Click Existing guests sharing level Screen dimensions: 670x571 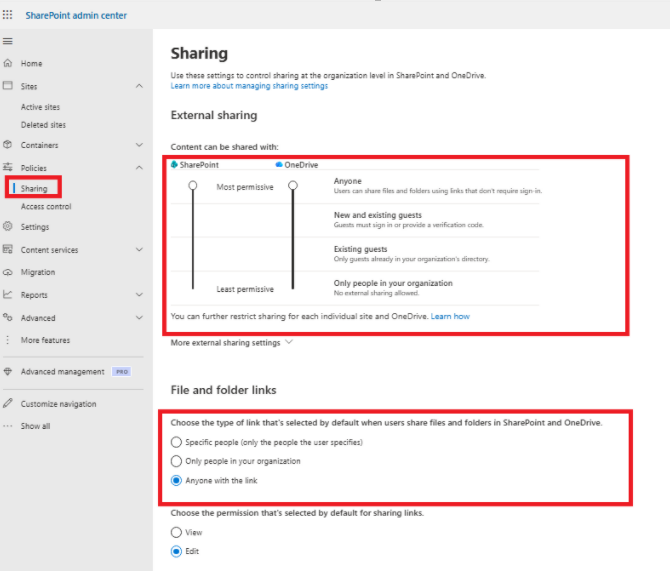tap(360, 249)
